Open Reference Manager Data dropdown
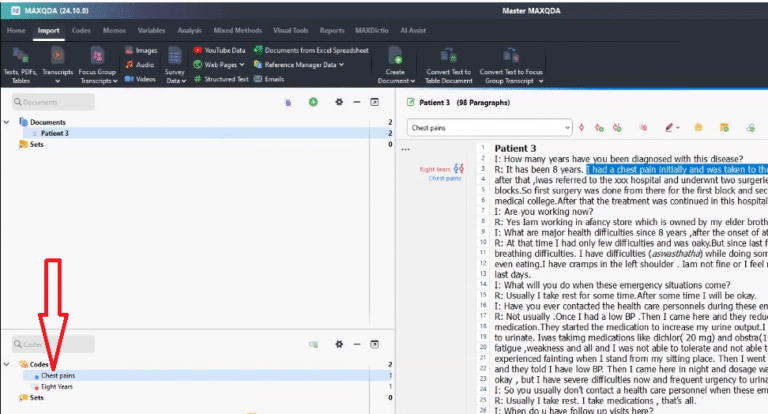This screenshot has height=414, width=768. click(x=299, y=65)
